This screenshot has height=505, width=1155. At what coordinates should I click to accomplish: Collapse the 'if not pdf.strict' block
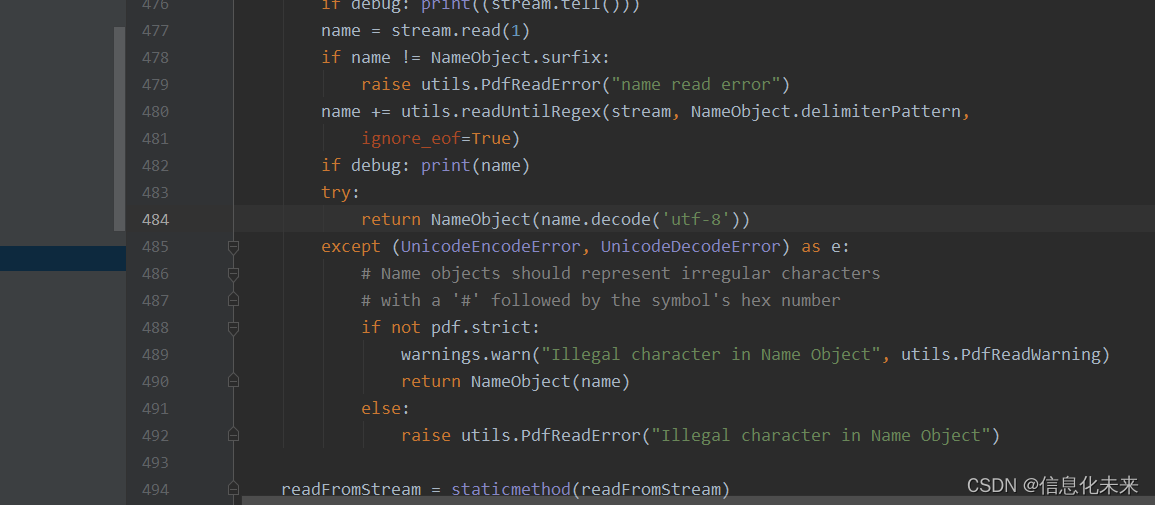coord(234,328)
